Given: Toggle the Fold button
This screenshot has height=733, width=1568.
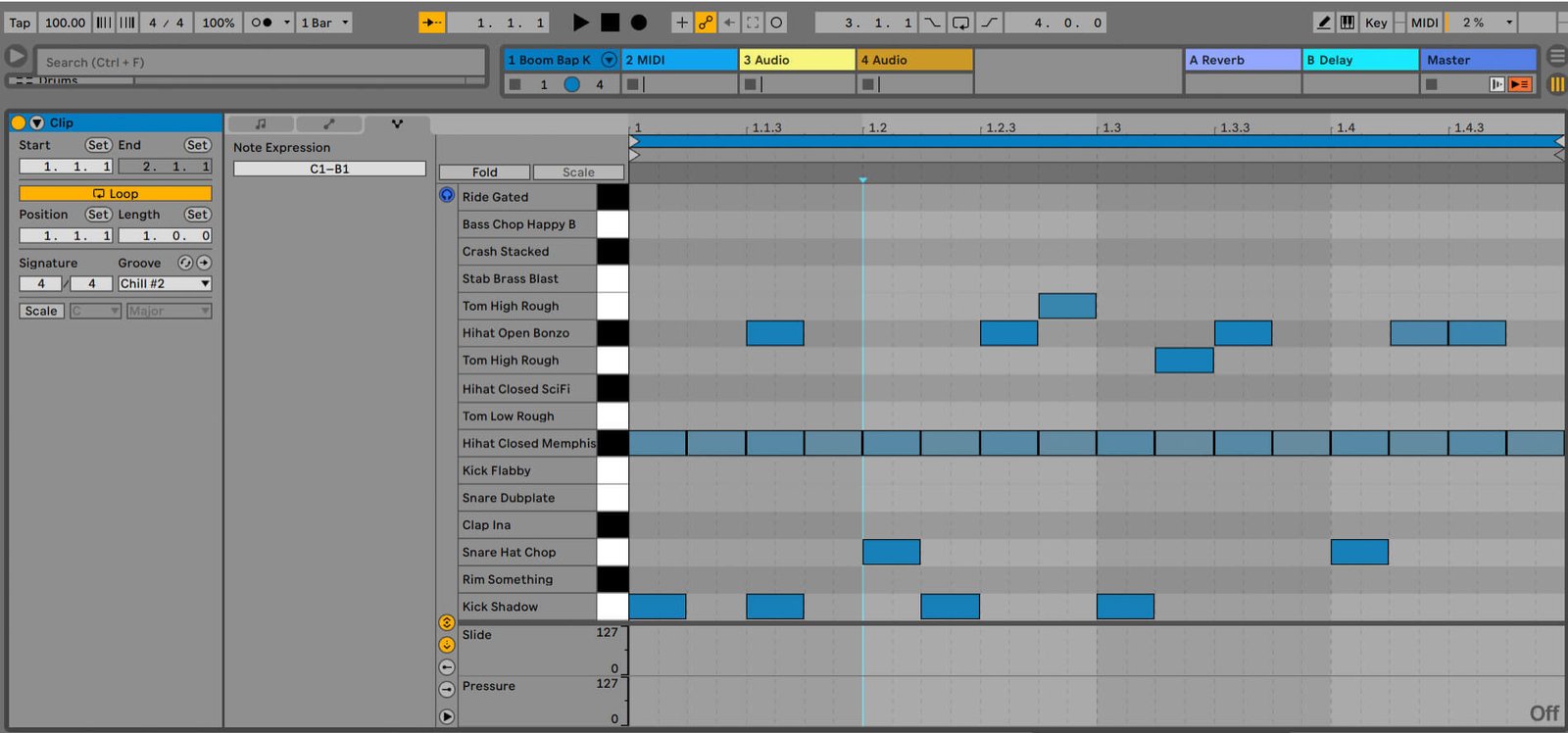Looking at the screenshot, I should pyautogui.click(x=484, y=171).
